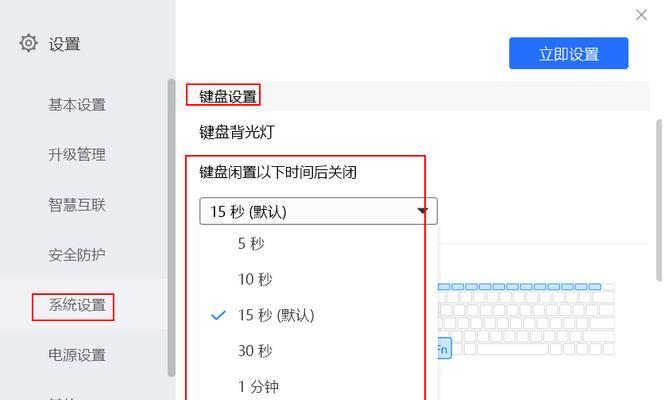Collapse the idle time dropdown arrow
This screenshot has height=400, width=665.
[x=422, y=211]
